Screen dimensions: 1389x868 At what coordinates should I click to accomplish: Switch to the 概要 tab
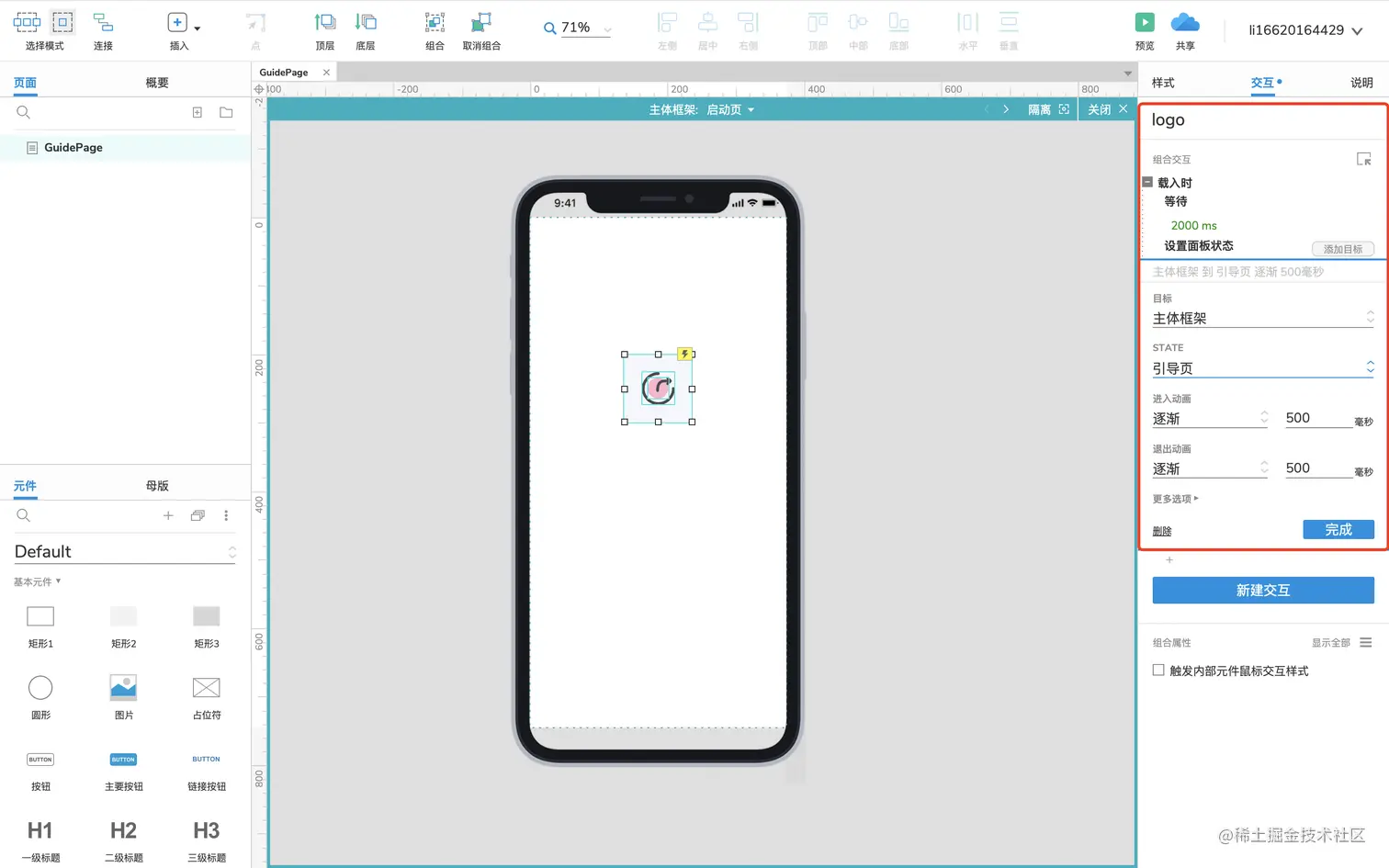pyautogui.click(x=157, y=83)
